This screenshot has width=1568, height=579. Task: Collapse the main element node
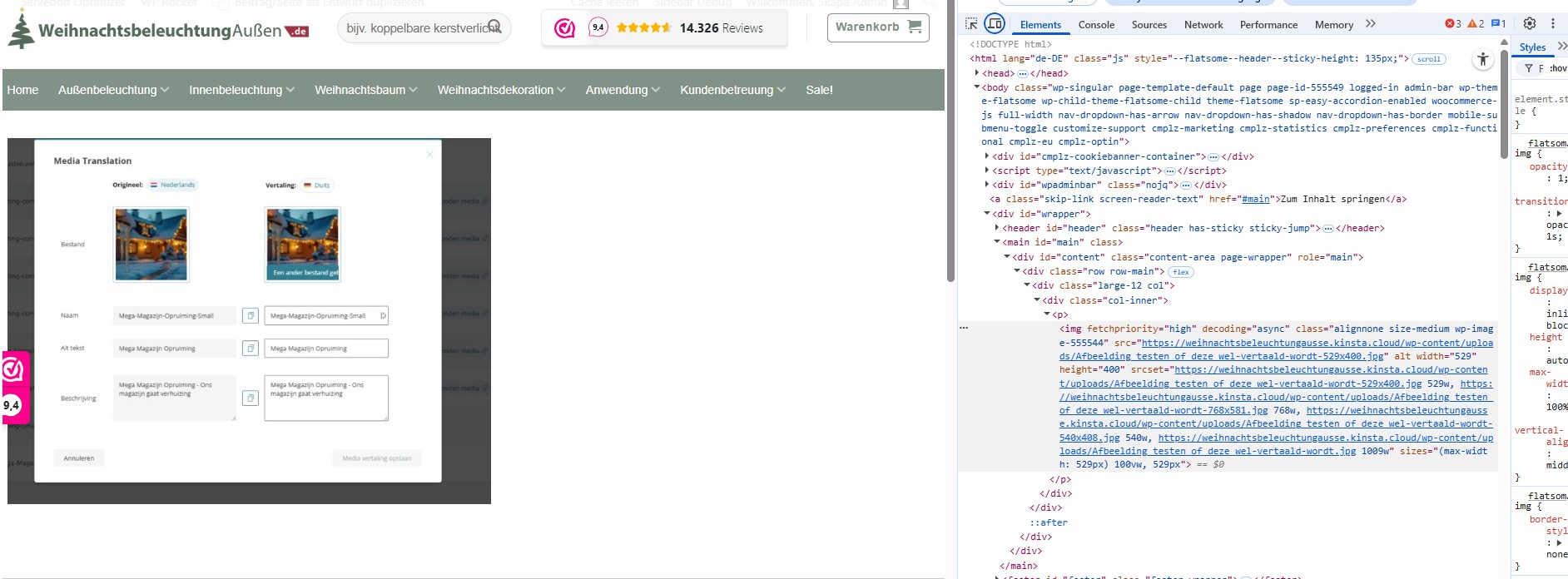[x=997, y=242]
